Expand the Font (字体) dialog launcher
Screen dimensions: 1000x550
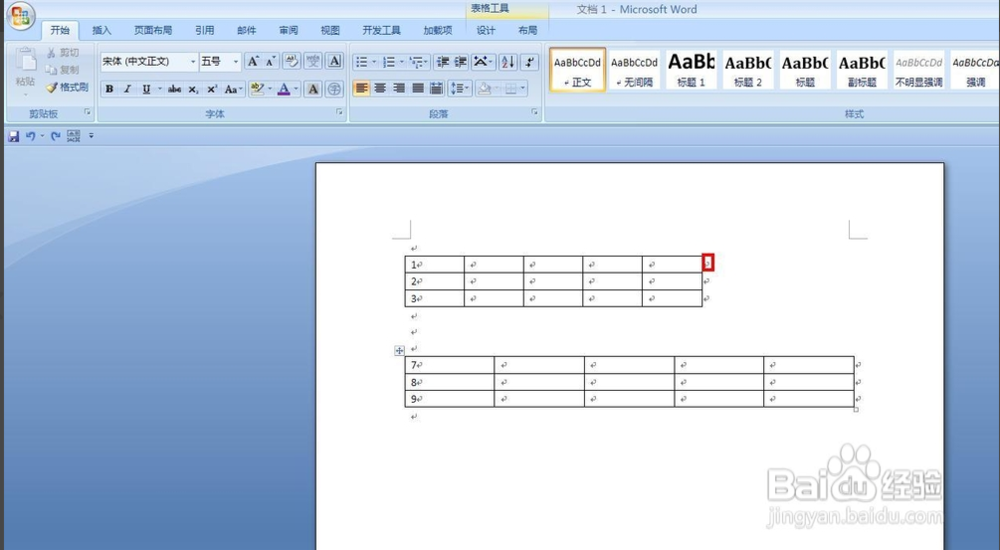pyautogui.click(x=339, y=112)
